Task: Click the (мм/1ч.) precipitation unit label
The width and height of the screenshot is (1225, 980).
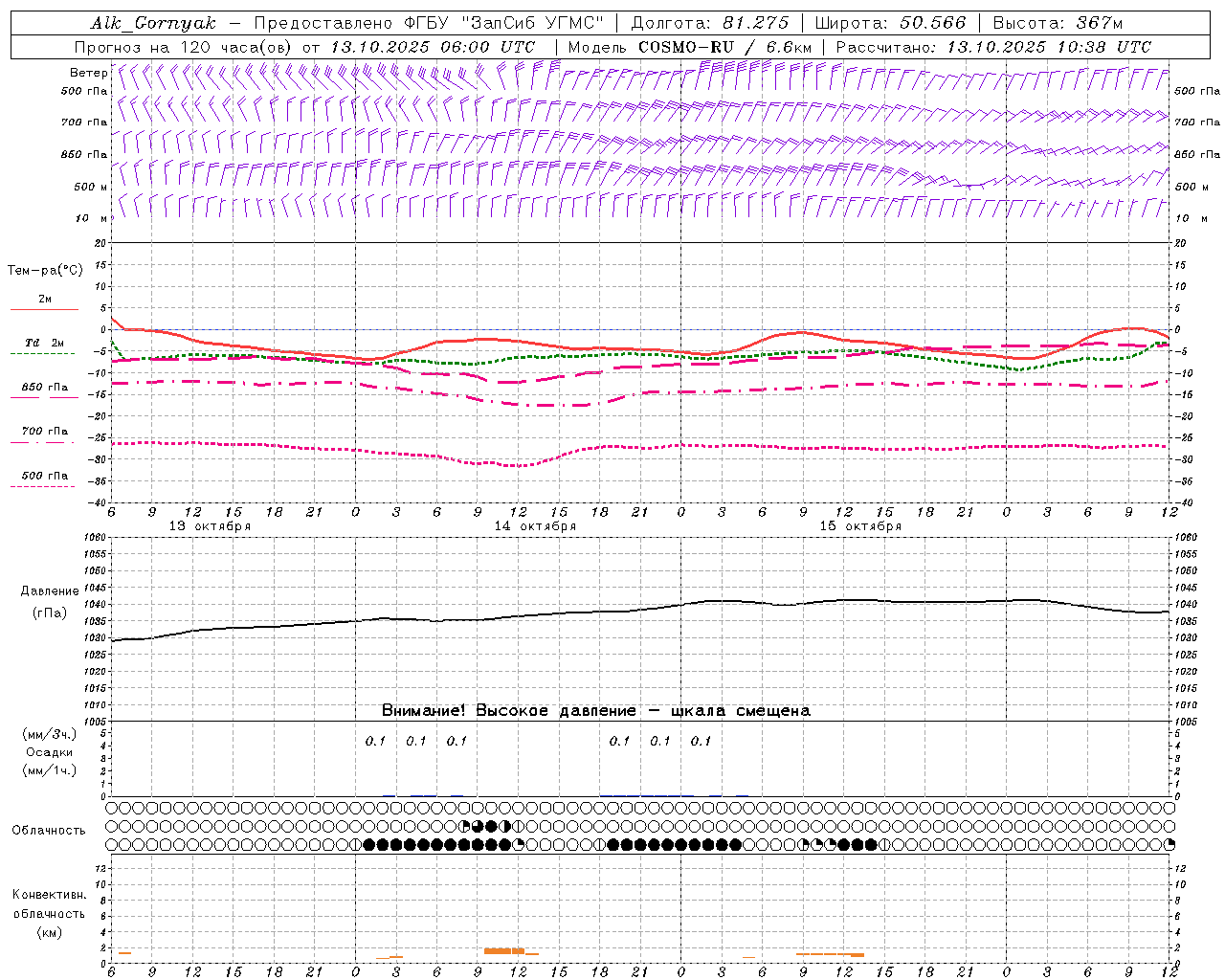Action: click(49, 770)
